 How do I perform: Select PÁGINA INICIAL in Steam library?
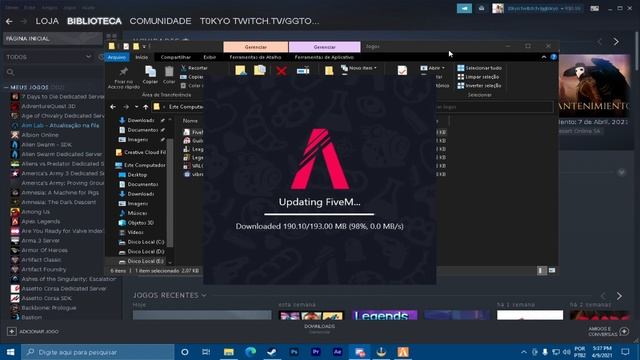click(x=53, y=38)
